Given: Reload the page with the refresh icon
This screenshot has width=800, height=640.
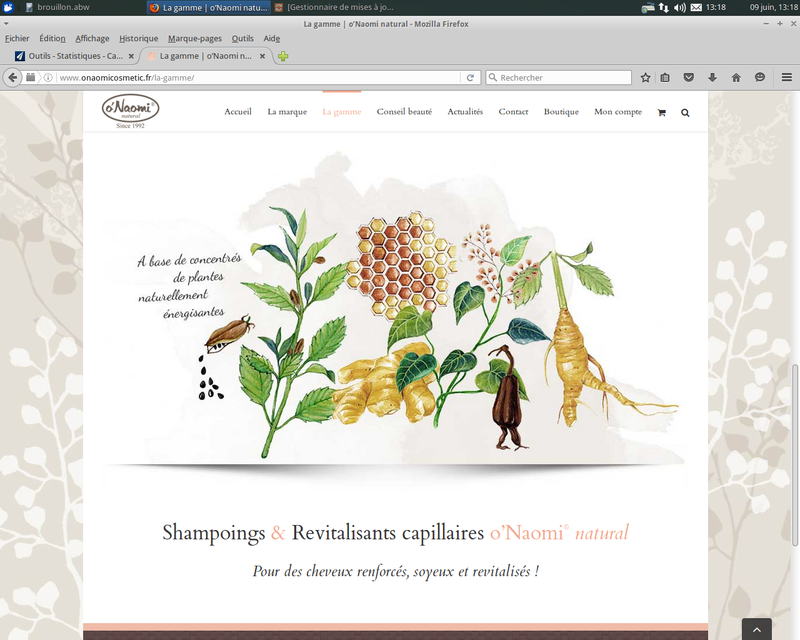Looking at the screenshot, I should pos(470,78).
